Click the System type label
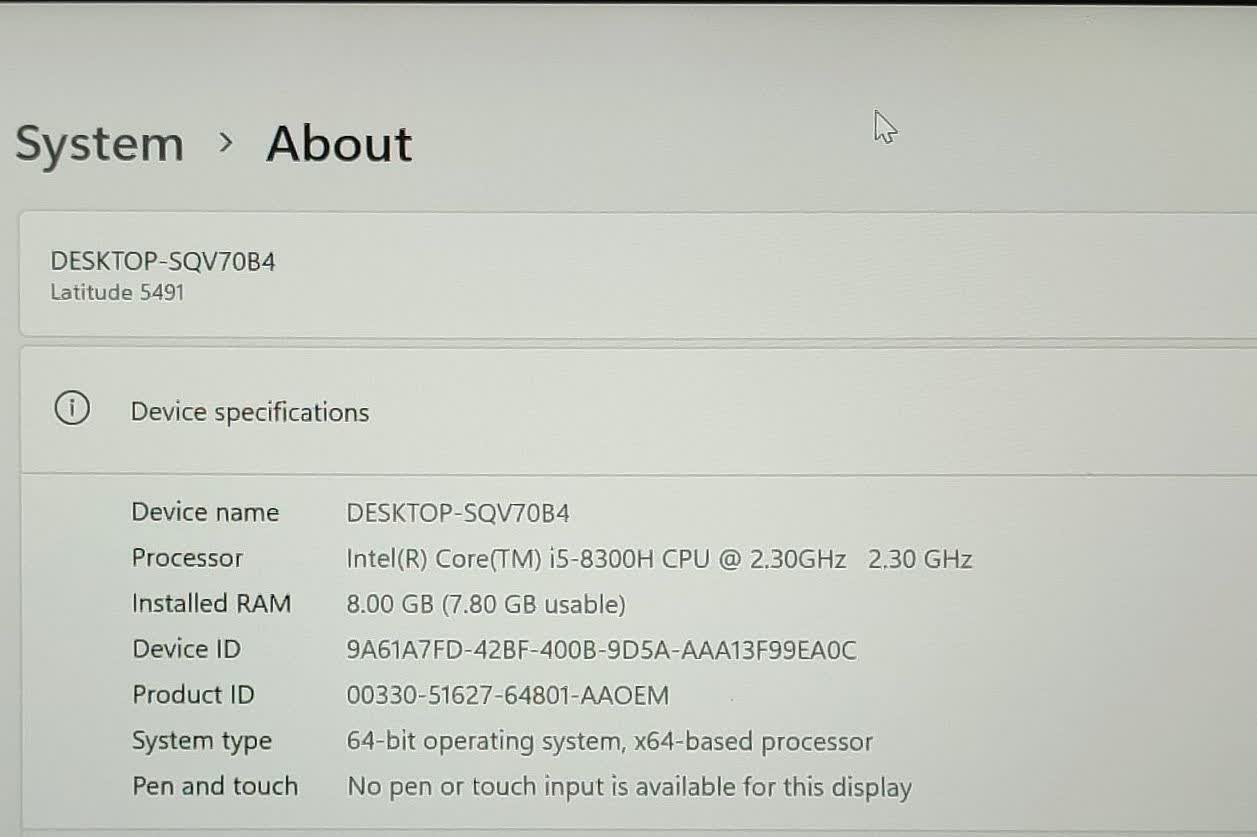Viewport: 1257px width, 837px height. click(x=201, y=741)
